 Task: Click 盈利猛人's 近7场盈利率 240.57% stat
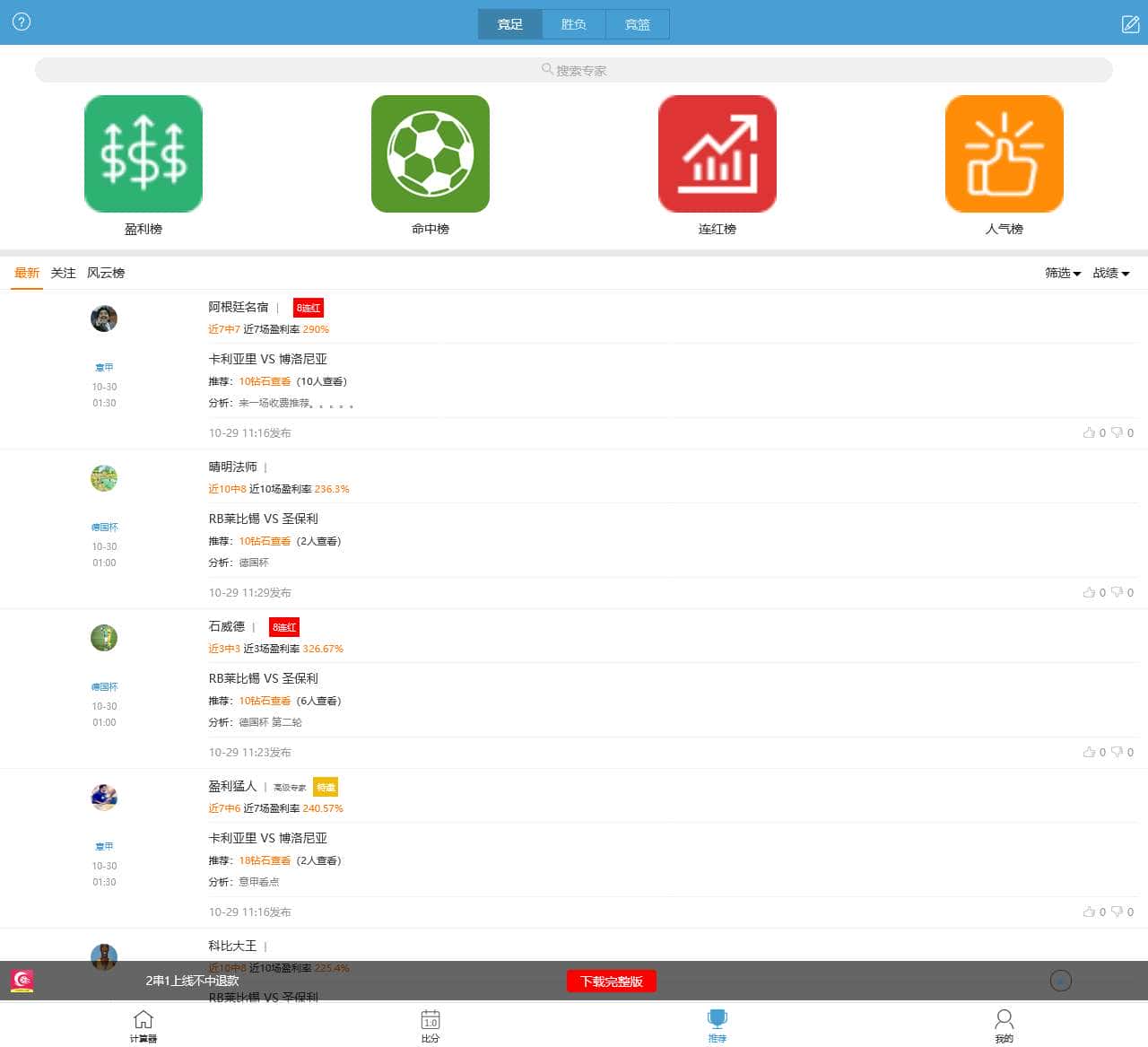tap(293, 808)
